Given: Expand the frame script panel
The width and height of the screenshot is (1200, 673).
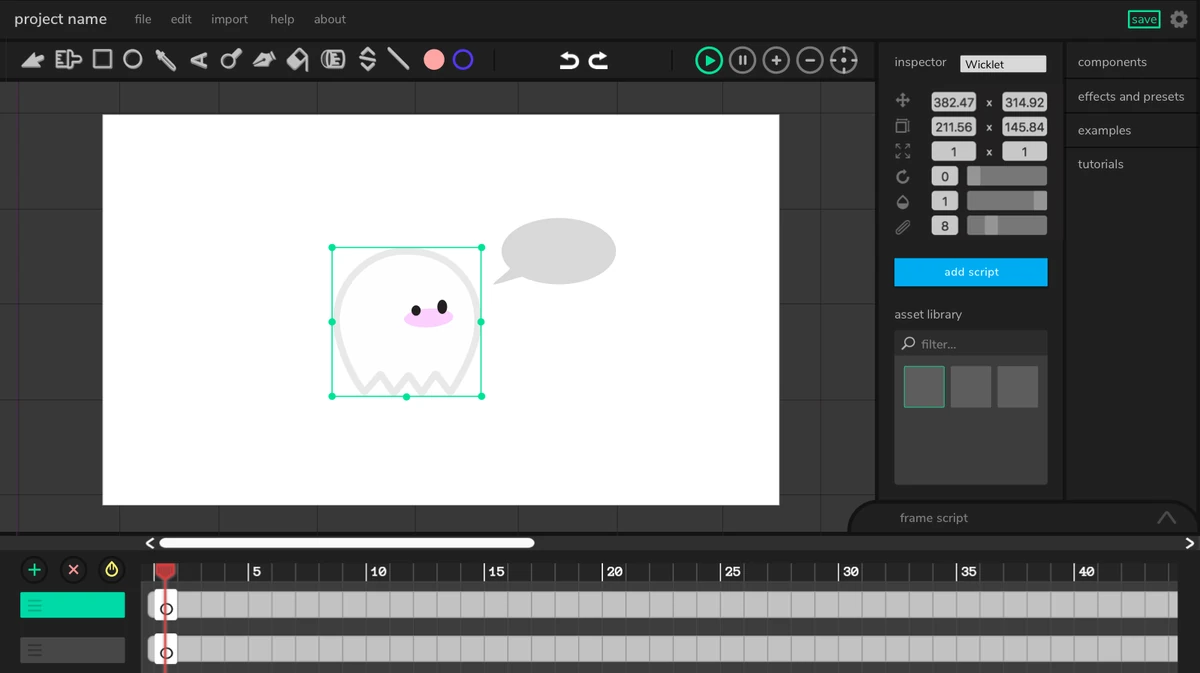Looking at the screenshot, I should (x=1166, y=518).
